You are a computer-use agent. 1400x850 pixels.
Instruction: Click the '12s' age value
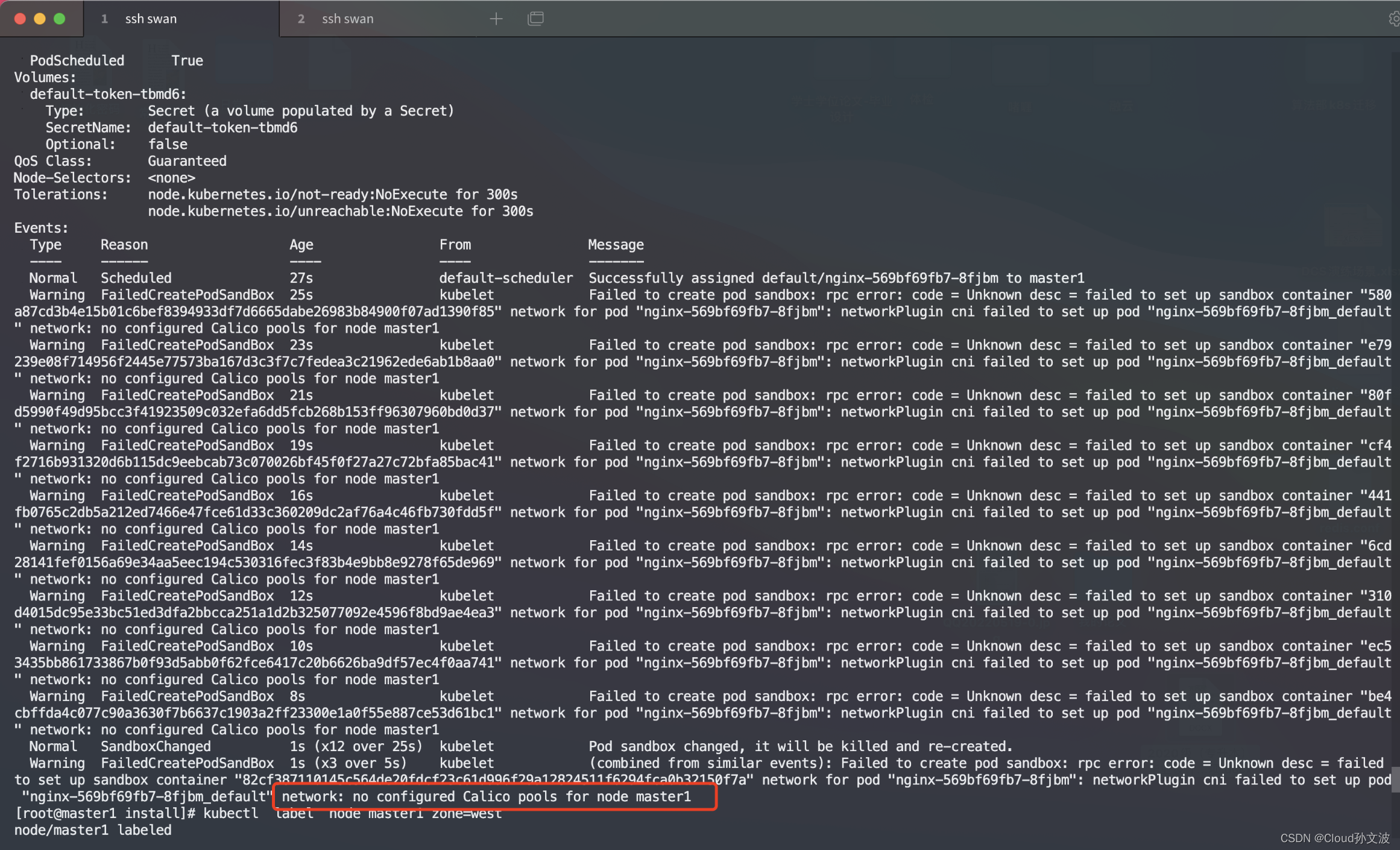click(x=301, y=596)
